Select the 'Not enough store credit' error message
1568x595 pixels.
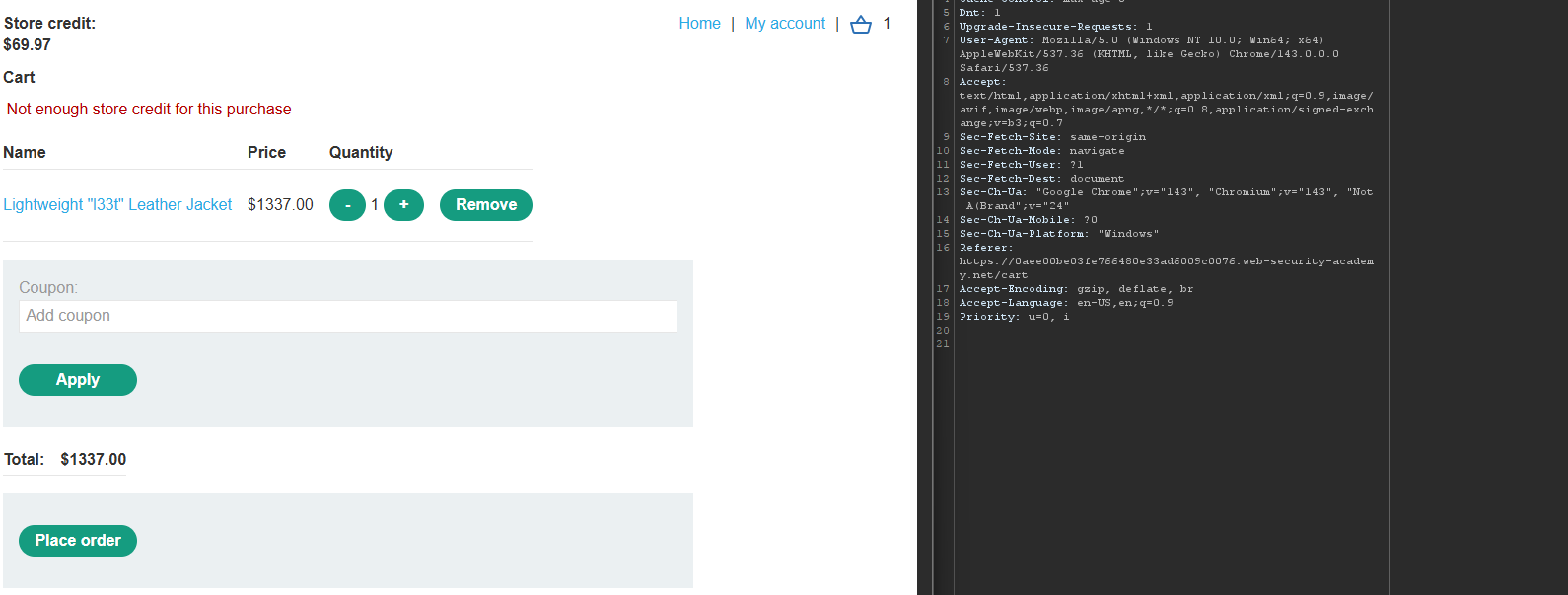pos(149,110)
